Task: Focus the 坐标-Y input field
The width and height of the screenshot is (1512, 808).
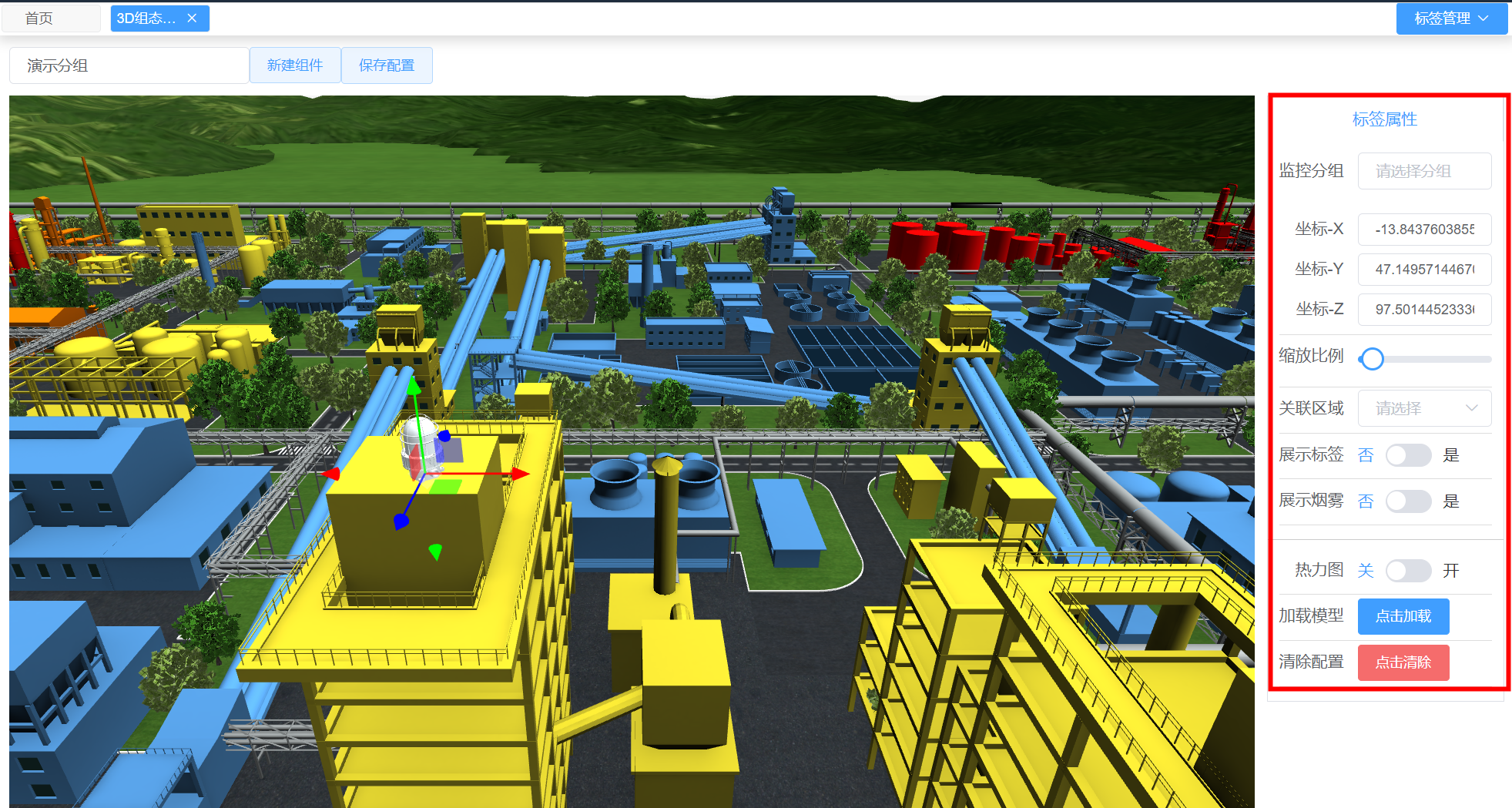Action: (1423, 270)
